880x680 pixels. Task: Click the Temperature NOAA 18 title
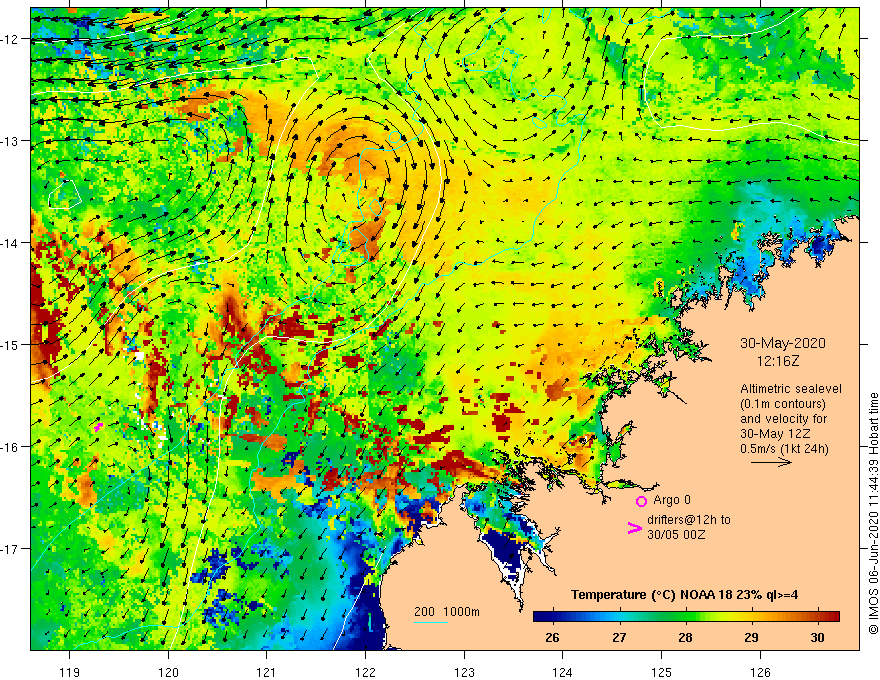coord(684,595)
